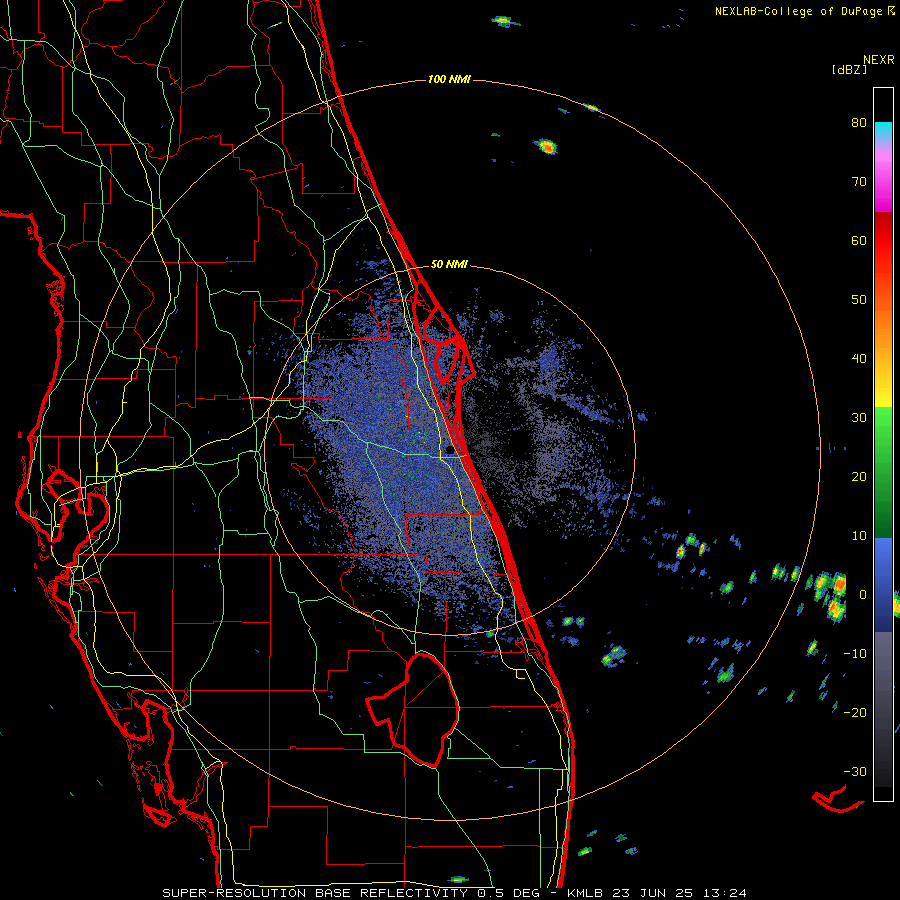Click the NEXR label above the color bar
Screen dimensions: 900x900
pyautogui.click(x=878, y=60)
